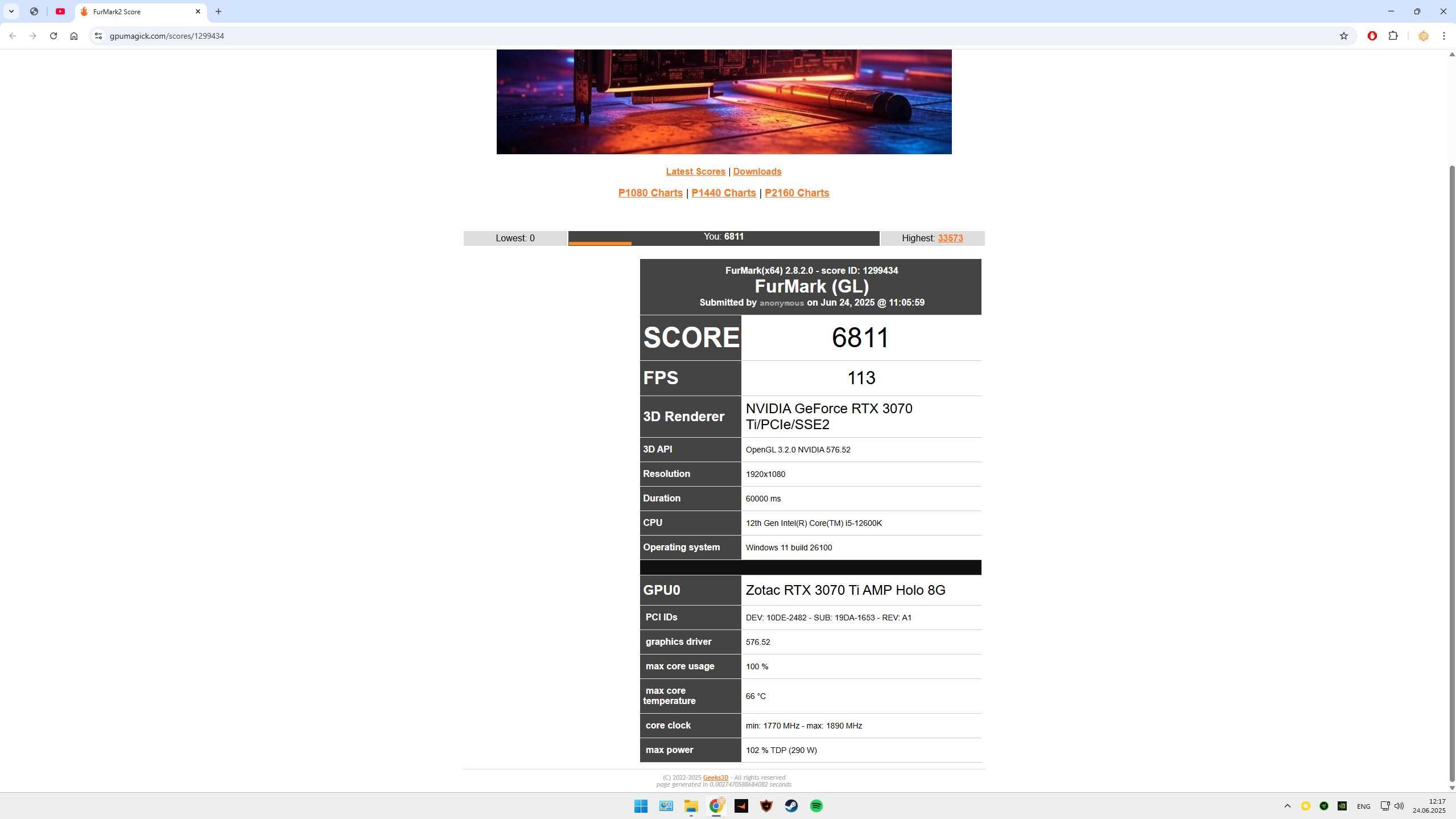Open the network tray icon

[x=1385, y=806]
